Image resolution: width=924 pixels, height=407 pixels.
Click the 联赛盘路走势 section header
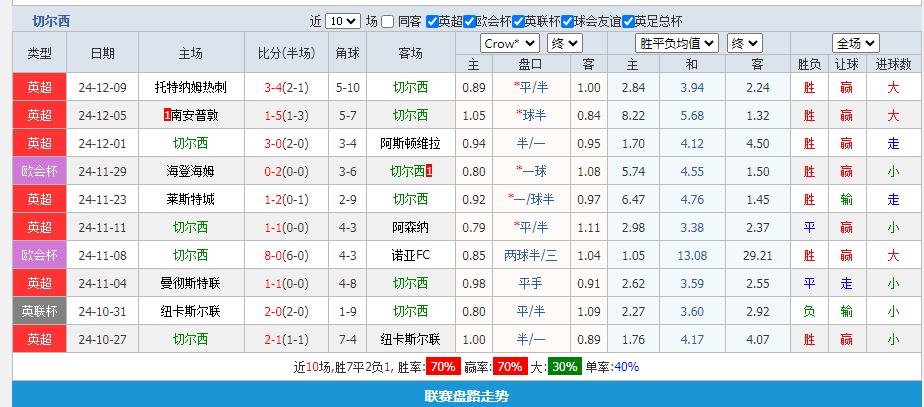point(466,396)
